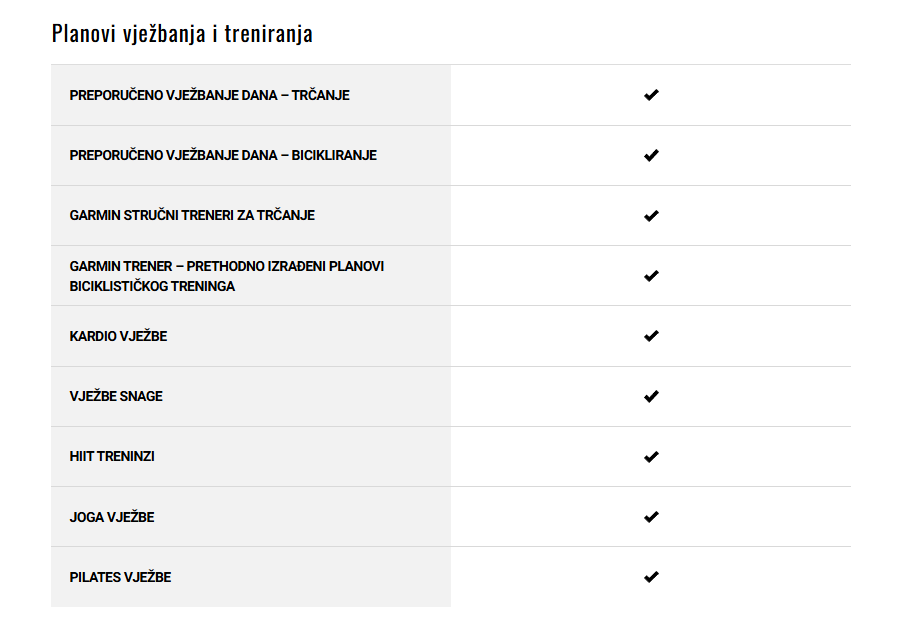This screenshot has height=632, width=901.
Task: Click checkmark in Vježbe snage row
Action: (x=651, y=396)
